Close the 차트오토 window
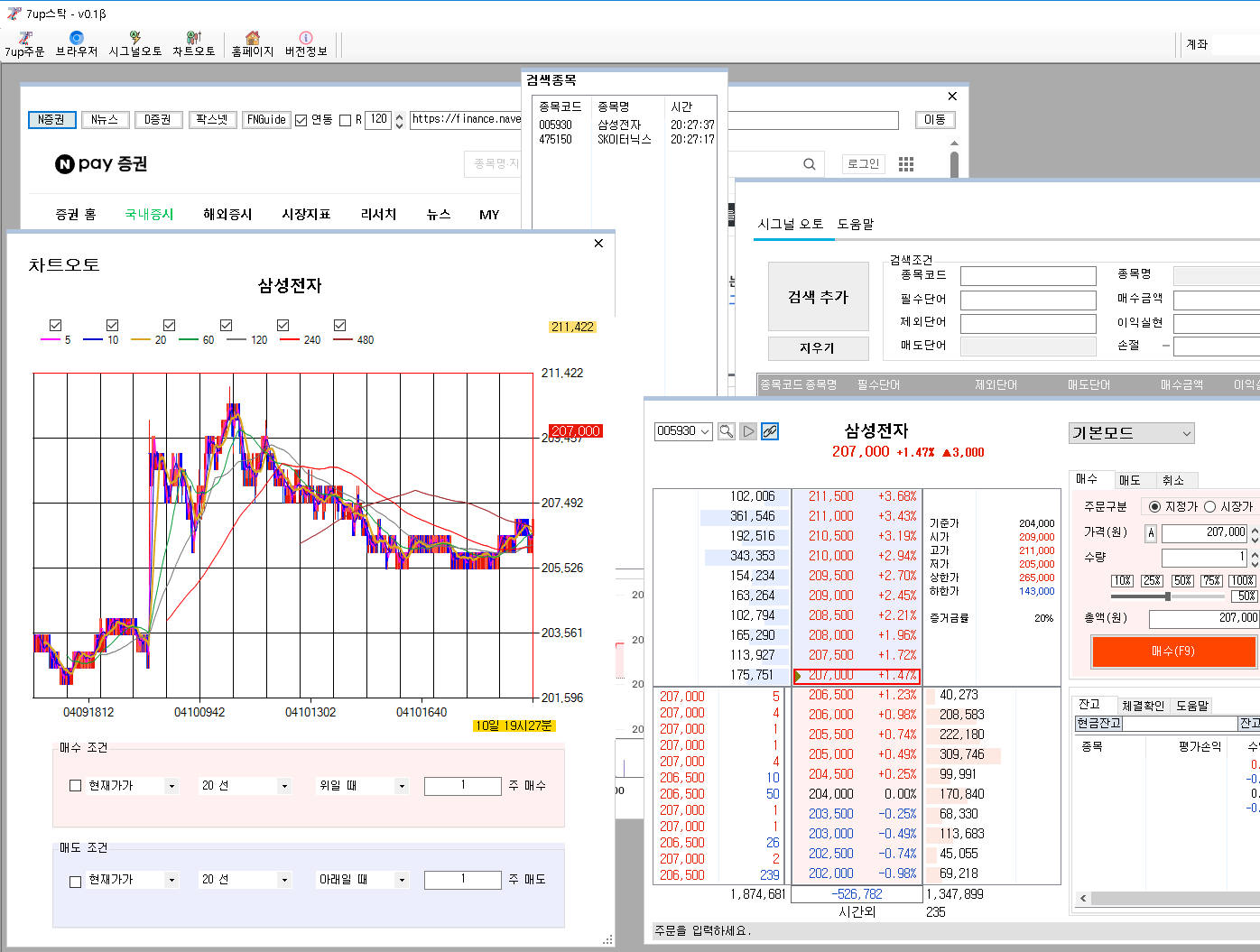 click(x=598, y=244)
